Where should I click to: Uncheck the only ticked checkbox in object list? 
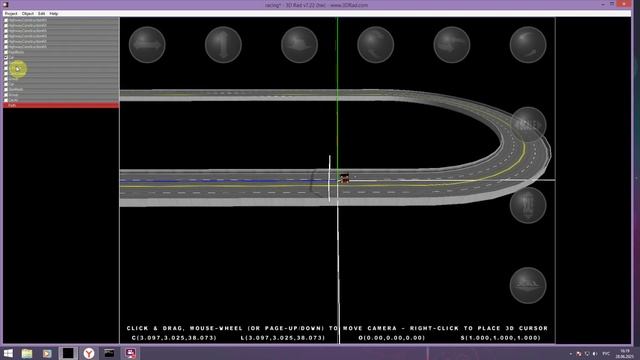tap(6, 58)
